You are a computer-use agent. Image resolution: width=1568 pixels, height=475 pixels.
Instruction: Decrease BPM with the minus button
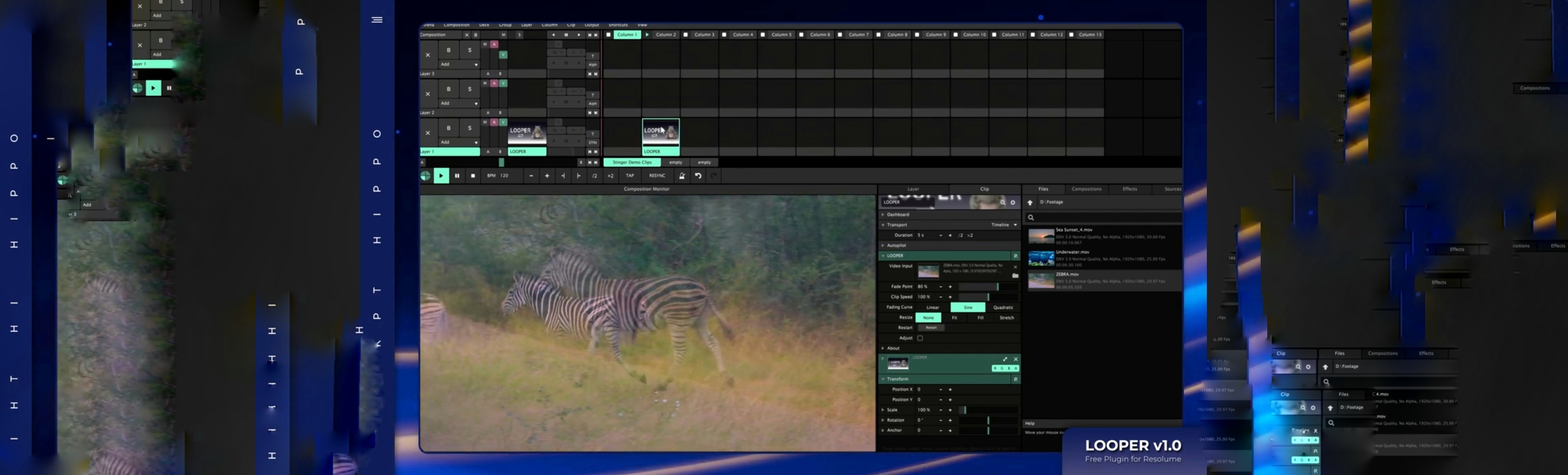(531, 176)
